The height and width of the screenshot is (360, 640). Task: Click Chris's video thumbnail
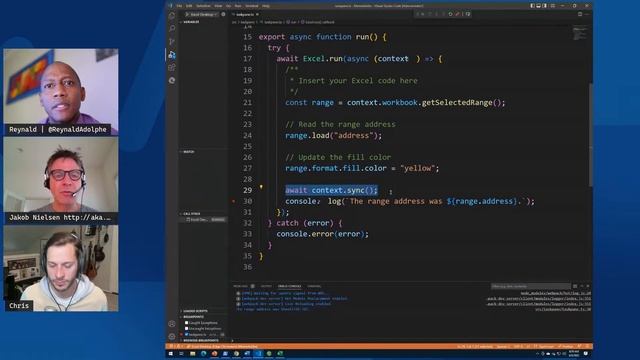point(61,269)
